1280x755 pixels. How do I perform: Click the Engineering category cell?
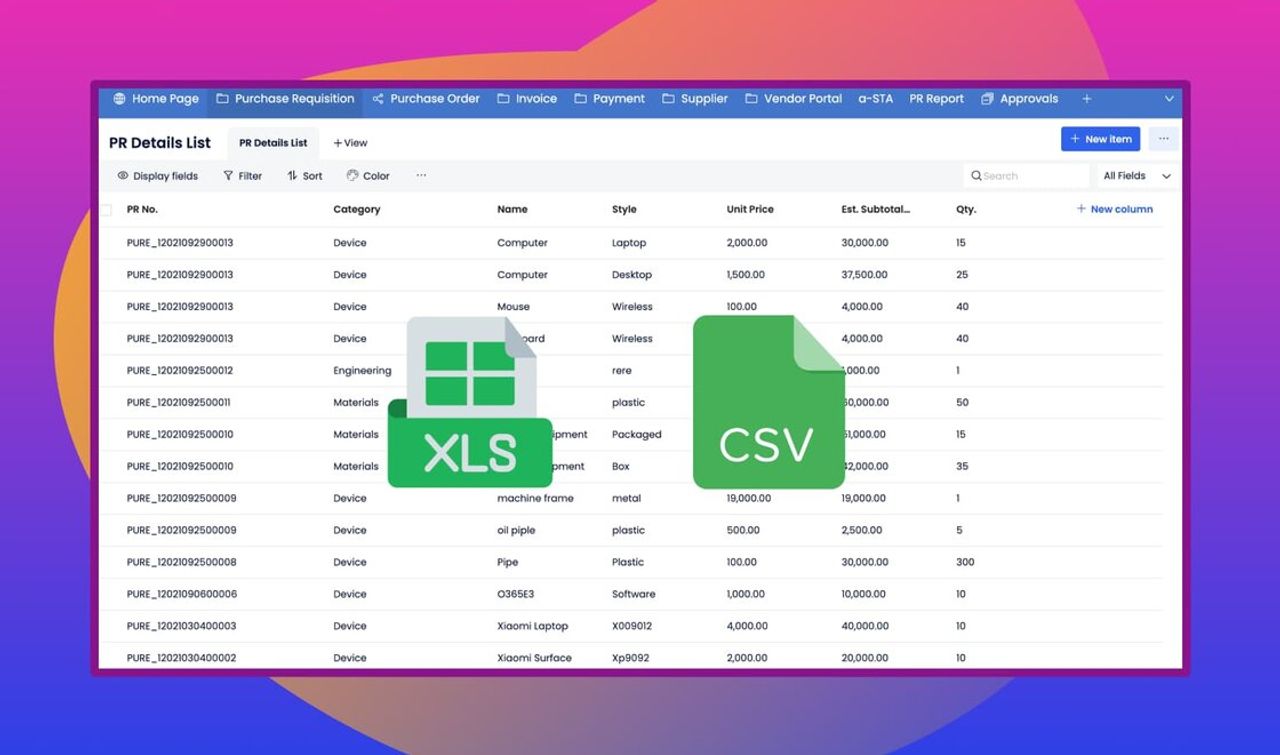[x=362, y=371]
